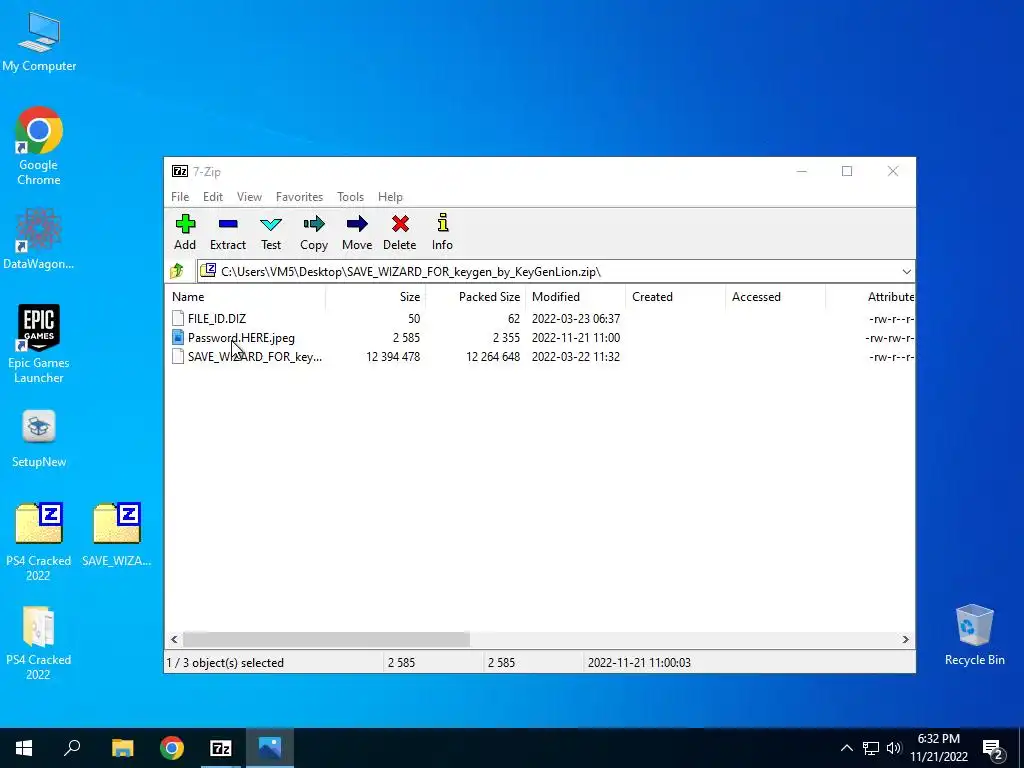Select the Password.HERE.jpeg file name

click(241, 338)
